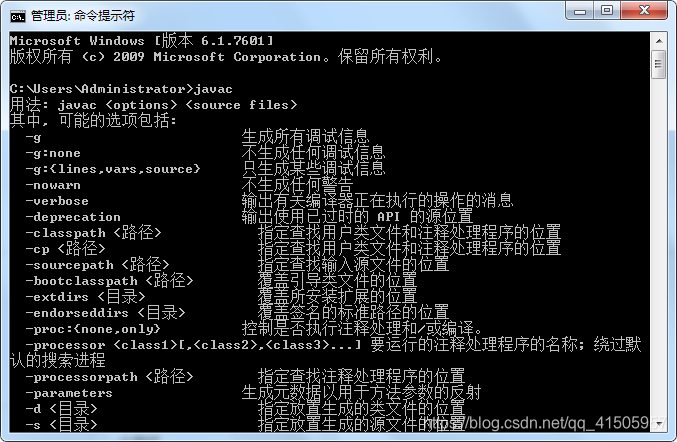Maximize the command prompt window
The height and width of the screenshot is (442, 677).
(x=607, y=11)
